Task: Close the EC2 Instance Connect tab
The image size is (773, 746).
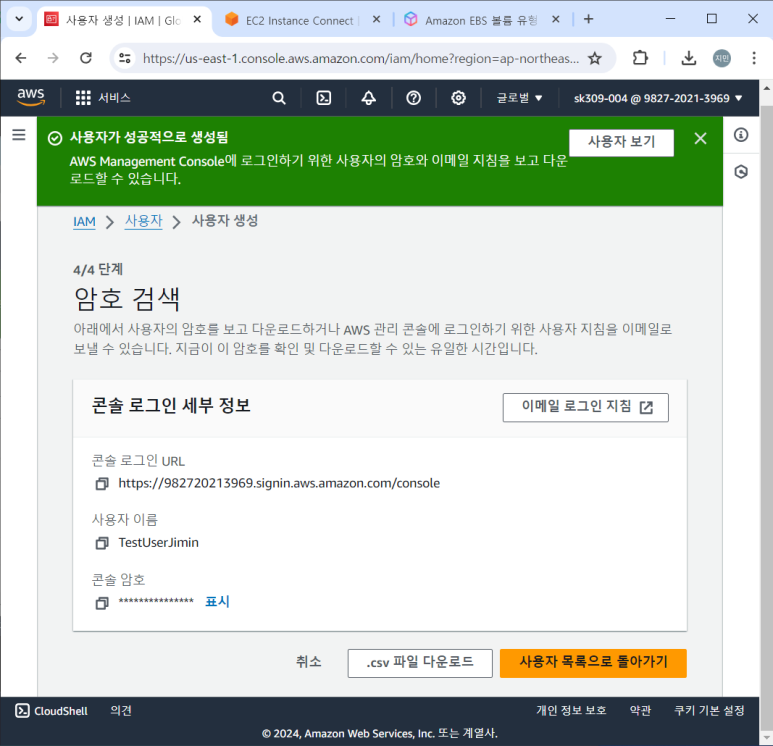Action: (376, 20)
